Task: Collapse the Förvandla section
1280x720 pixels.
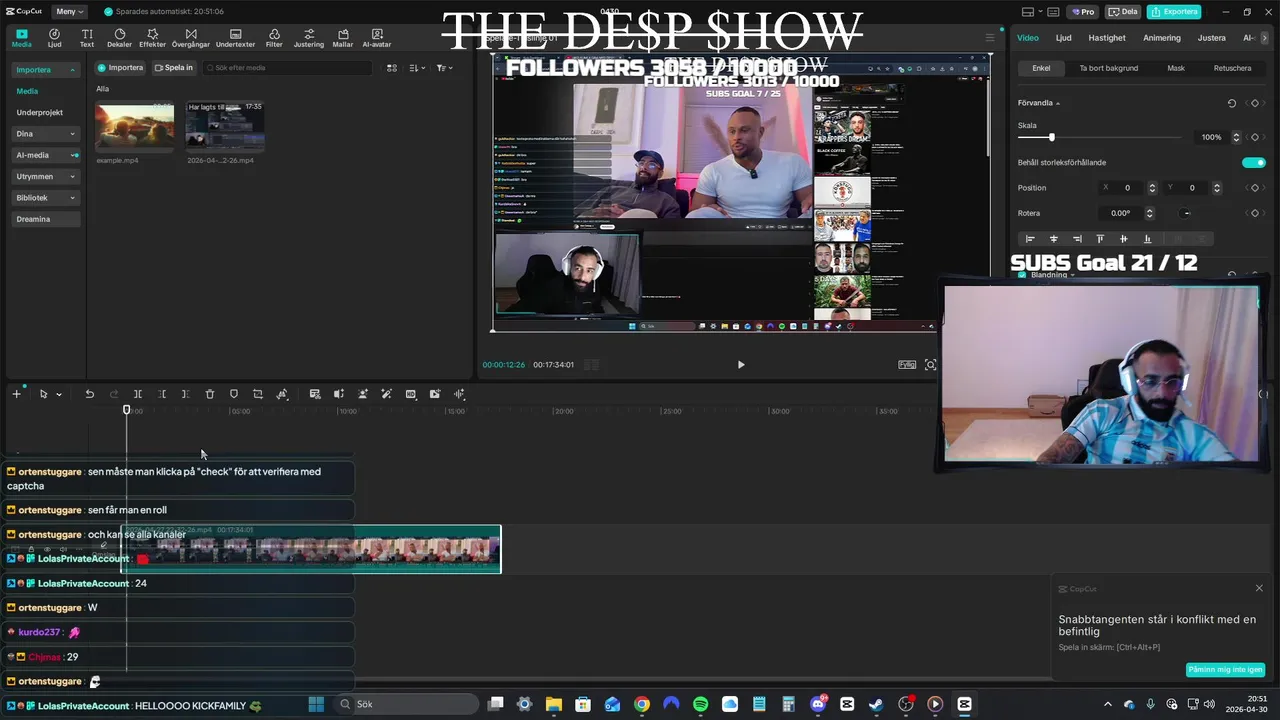Action: 1058,103
